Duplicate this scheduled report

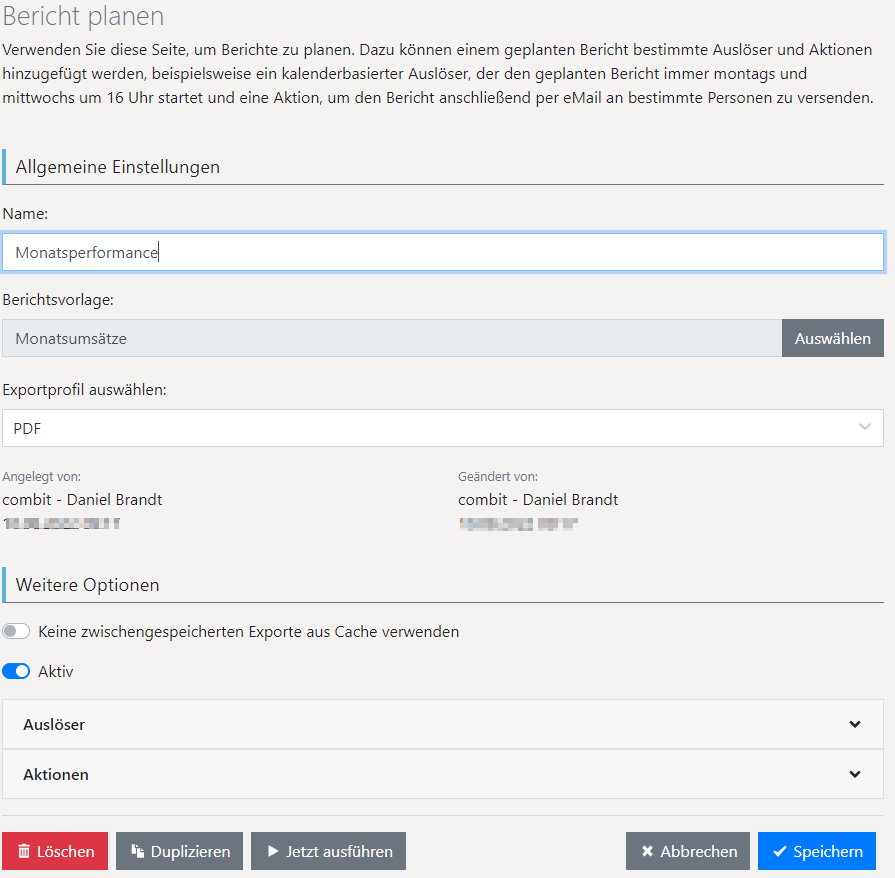(x=179, y=852)
